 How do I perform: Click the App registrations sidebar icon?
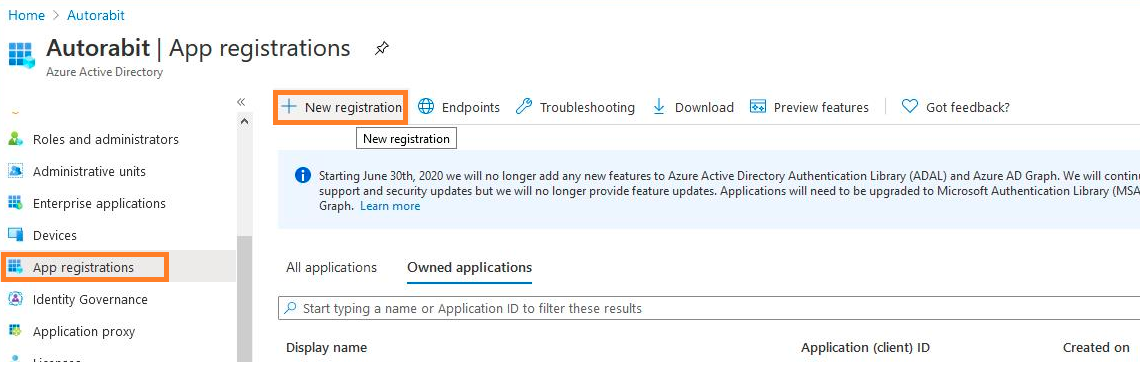tap(15, 267)
